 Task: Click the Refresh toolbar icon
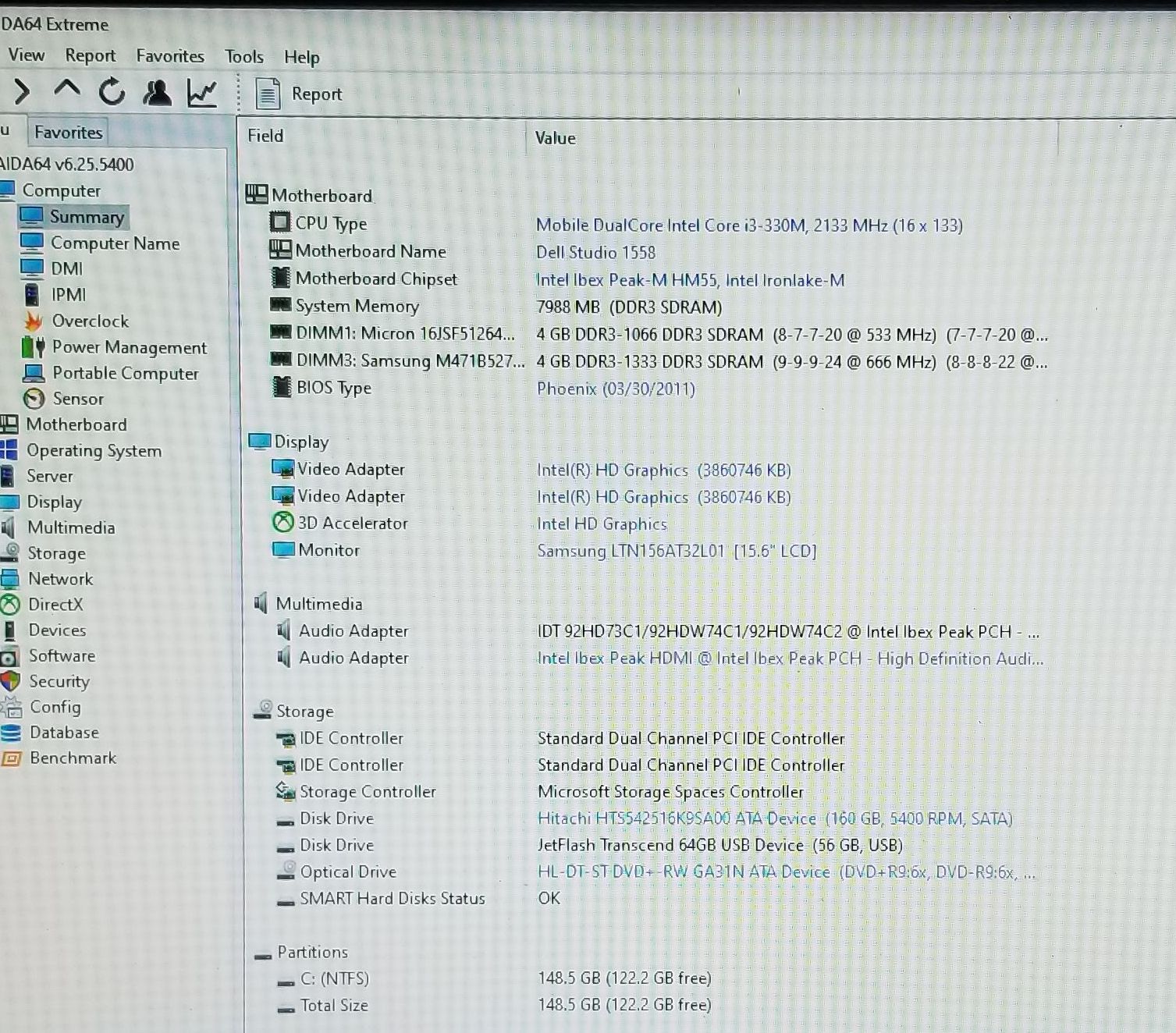pyautogui.click(x=112, y=92)
